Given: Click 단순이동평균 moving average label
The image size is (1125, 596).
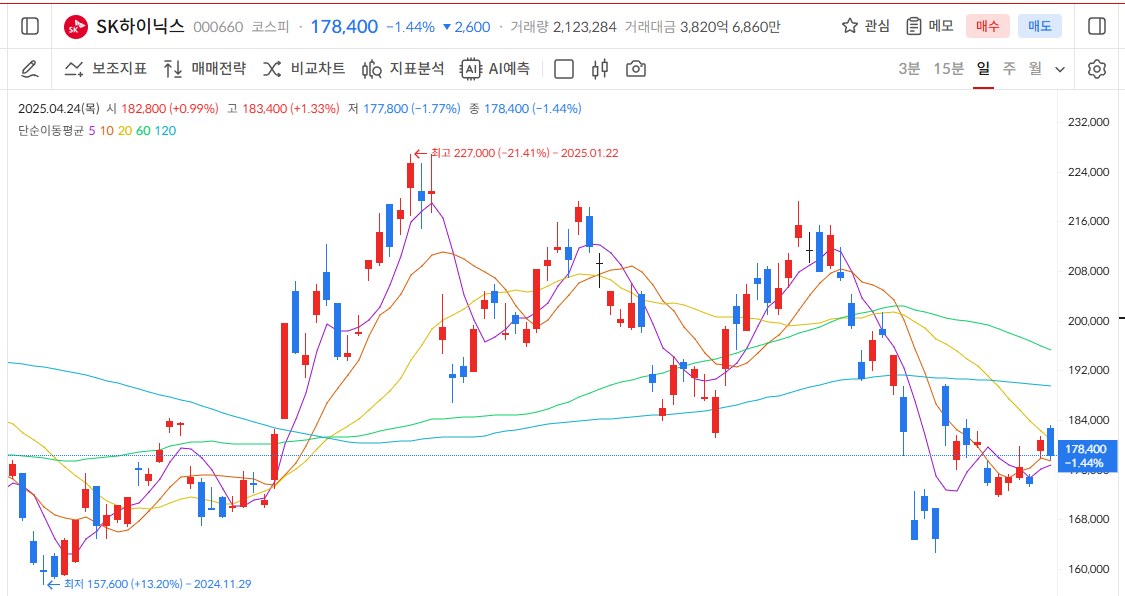Looking at the screenshot, I should tap(51, 131).
